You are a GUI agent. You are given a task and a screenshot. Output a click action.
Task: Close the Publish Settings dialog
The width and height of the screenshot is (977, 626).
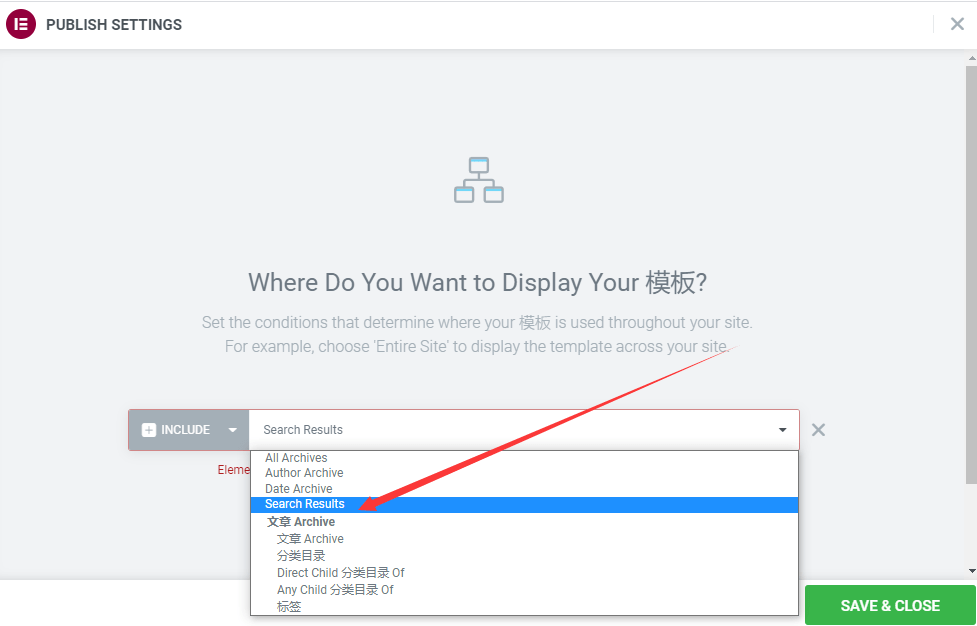(x=957, y=24)
